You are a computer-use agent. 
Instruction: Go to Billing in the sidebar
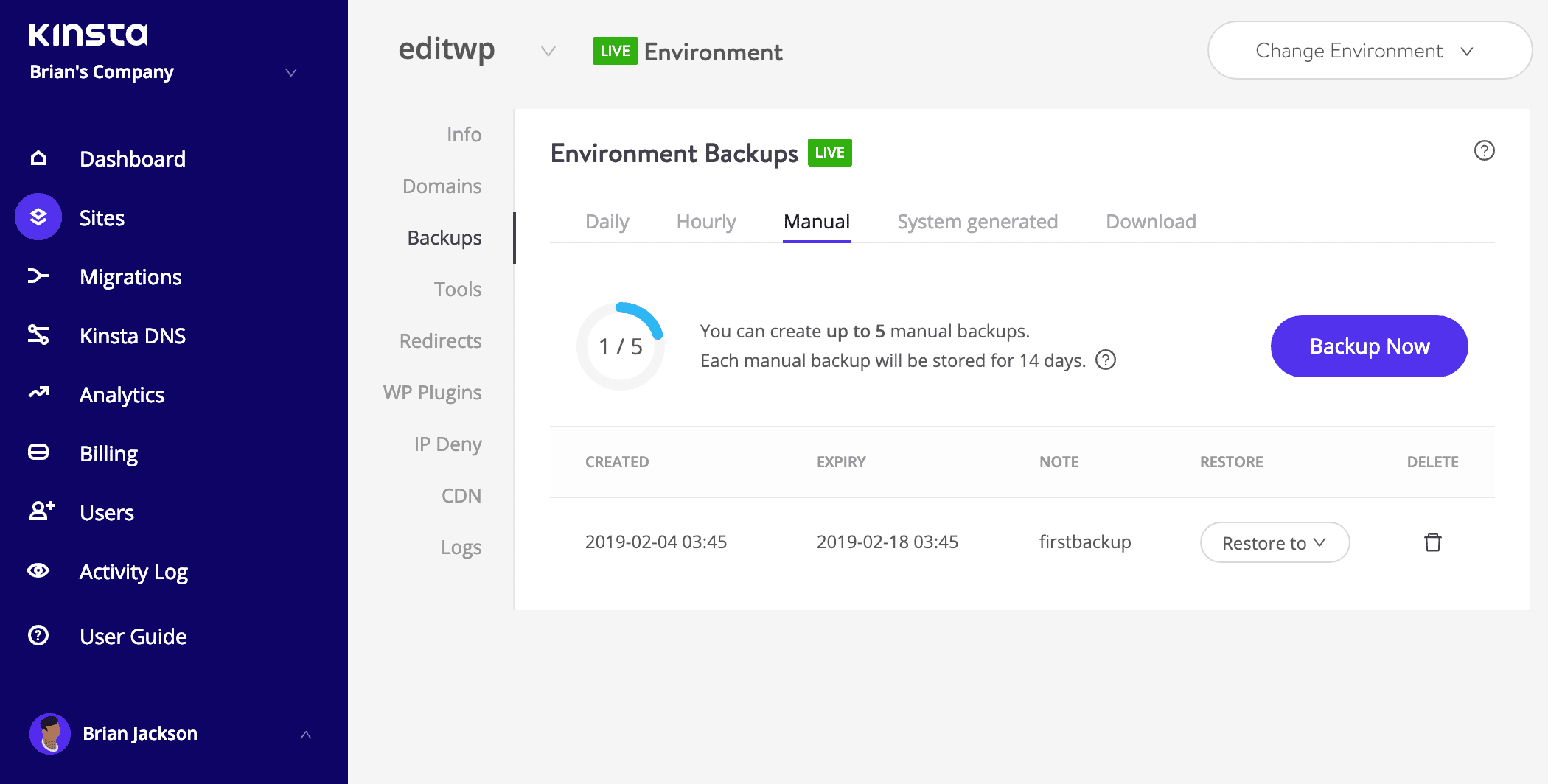(x=108, y=453)
